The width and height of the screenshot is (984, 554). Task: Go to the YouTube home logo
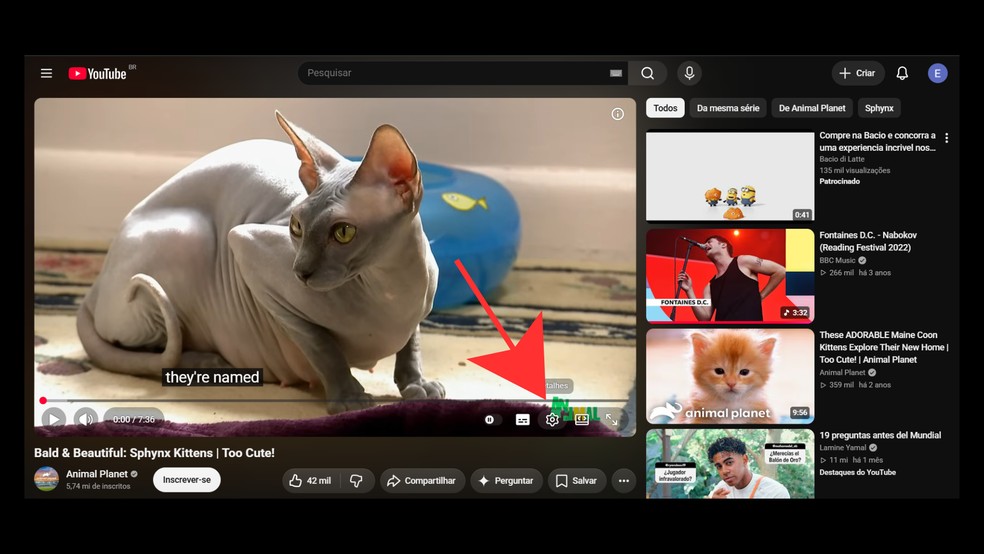tap(98, 73)
